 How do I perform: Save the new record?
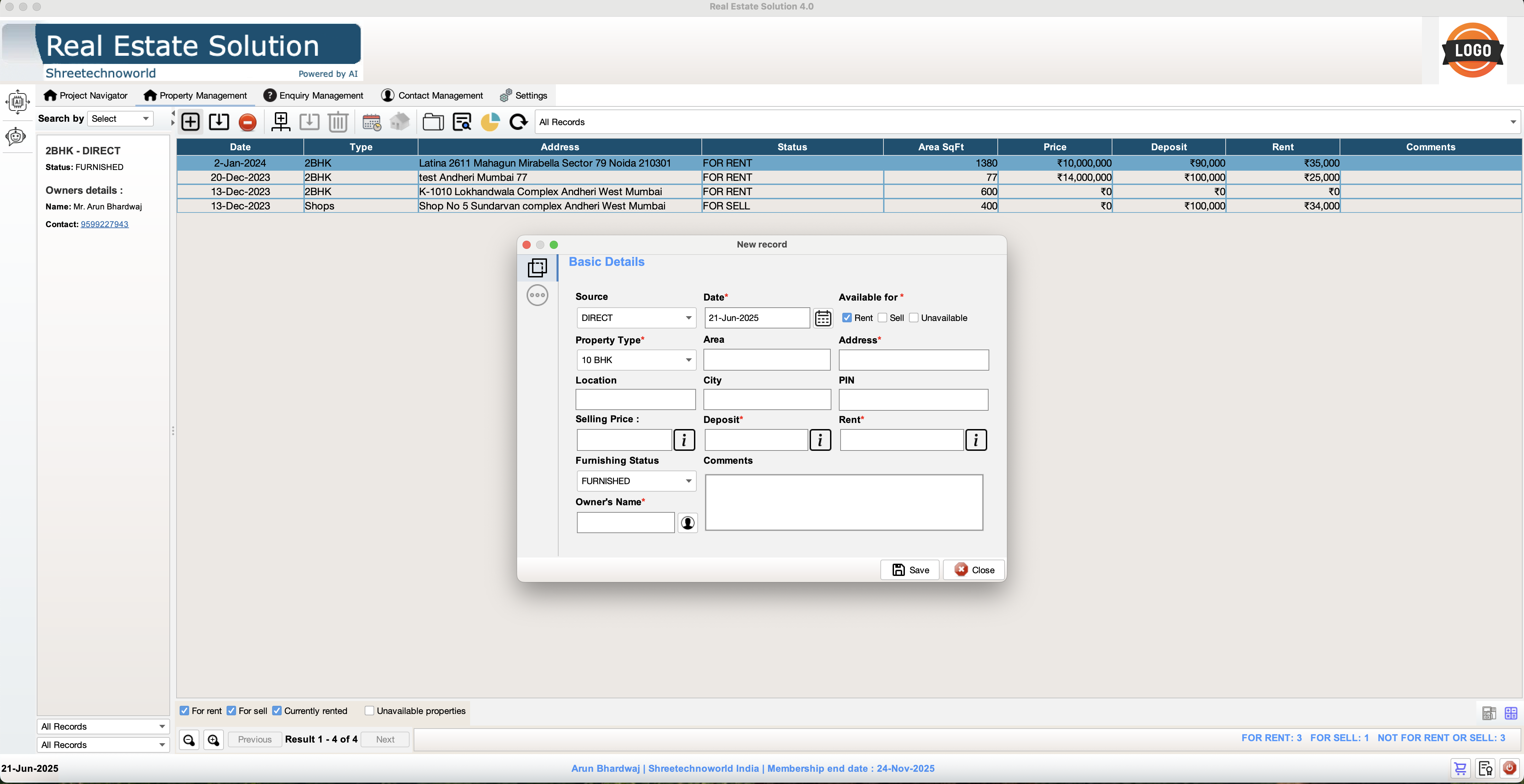tap(909, 569)
